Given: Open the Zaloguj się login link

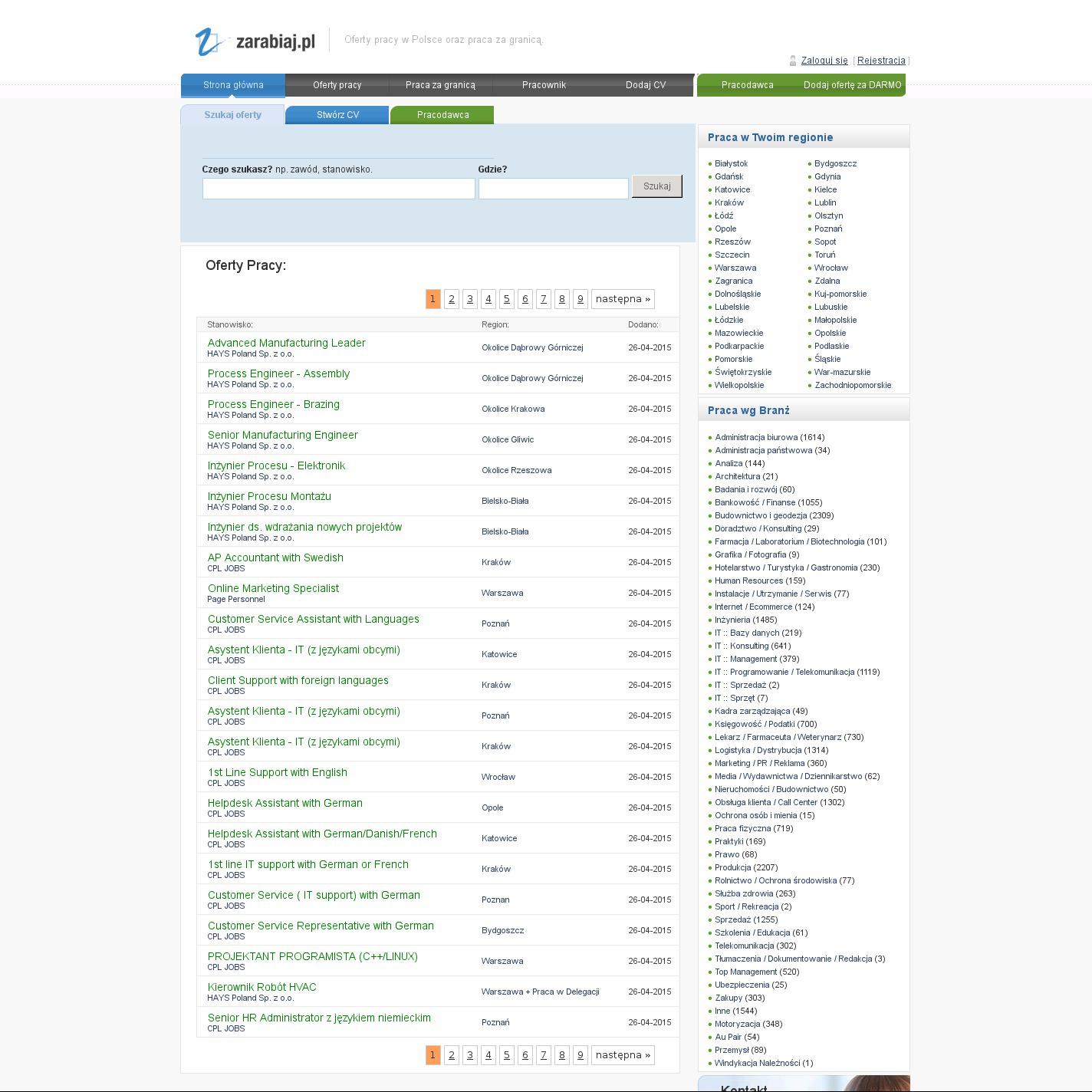Looking at the screenshot, I should point(824,61).
